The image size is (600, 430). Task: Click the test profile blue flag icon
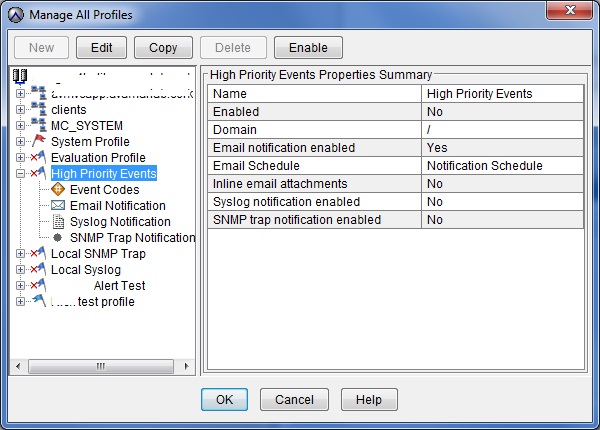click(x=39, y=301)
